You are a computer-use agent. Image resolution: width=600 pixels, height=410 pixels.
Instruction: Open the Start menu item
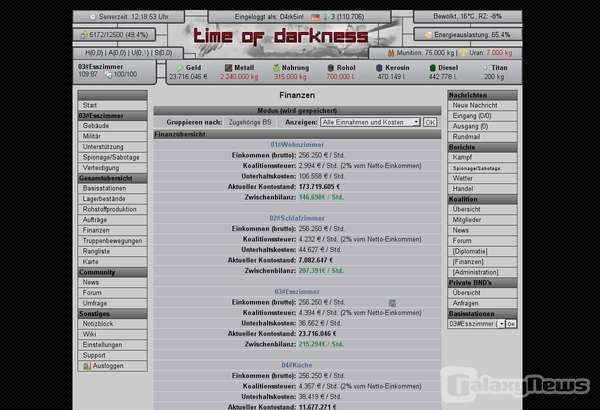tap(112, 105)
